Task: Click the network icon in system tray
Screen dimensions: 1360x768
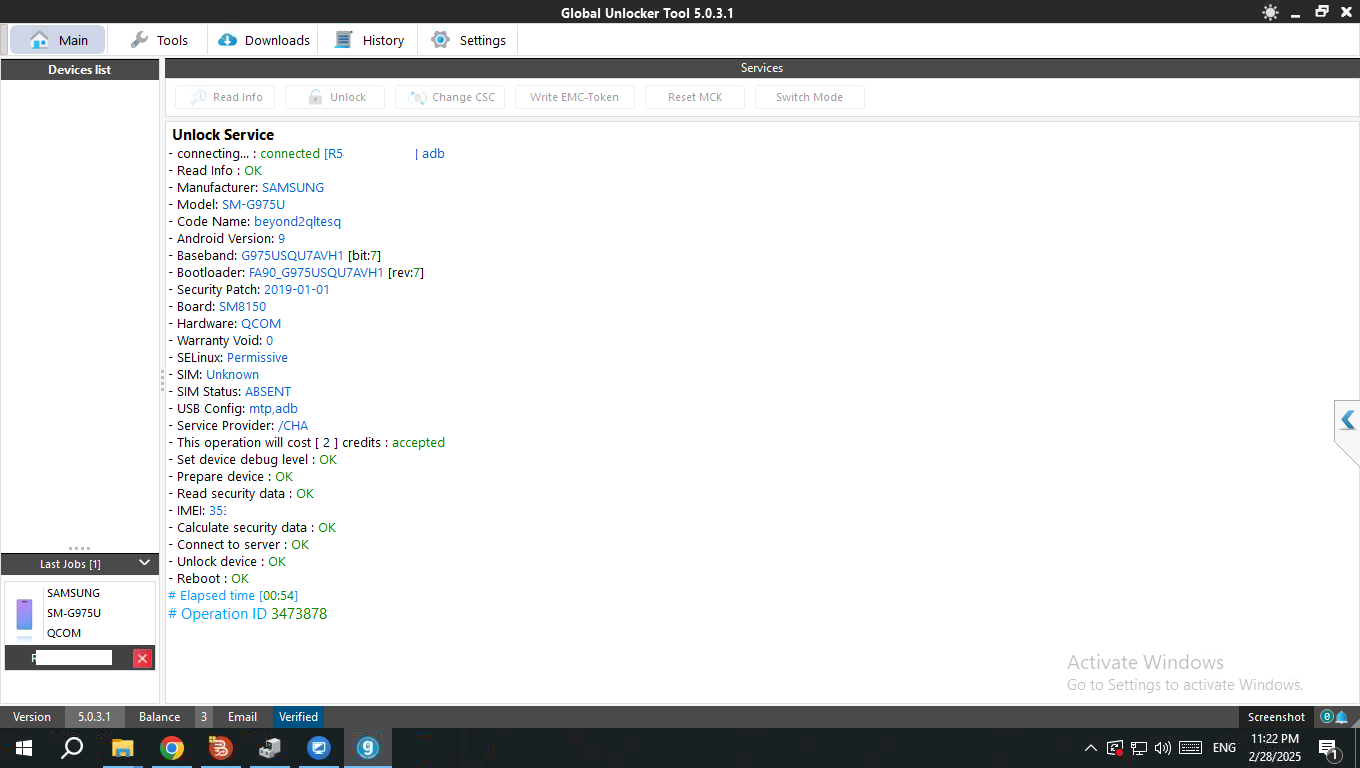Action: (x=1139, y=748)
